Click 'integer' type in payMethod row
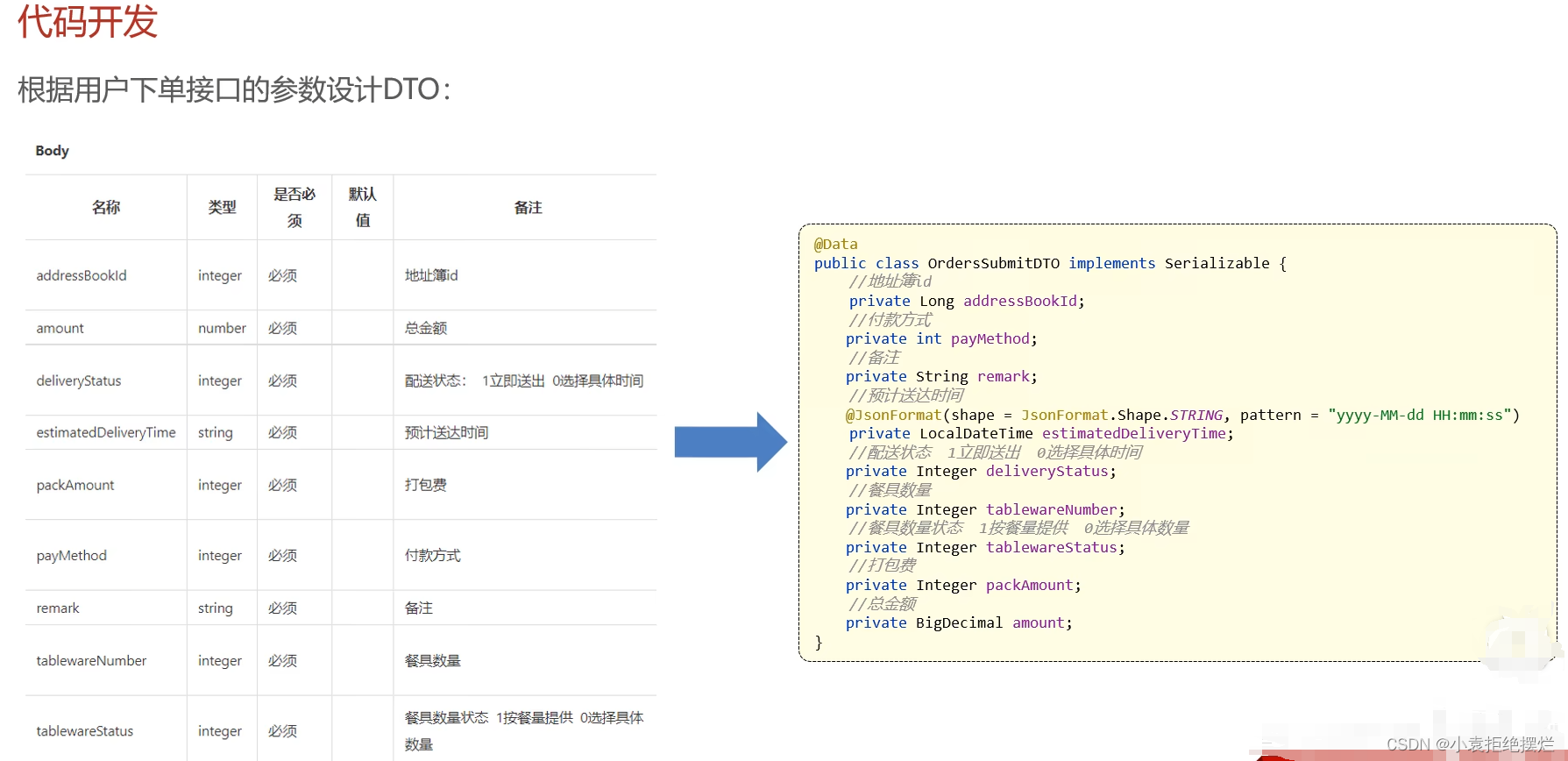 pyautogui.click(x=220, y=555)
